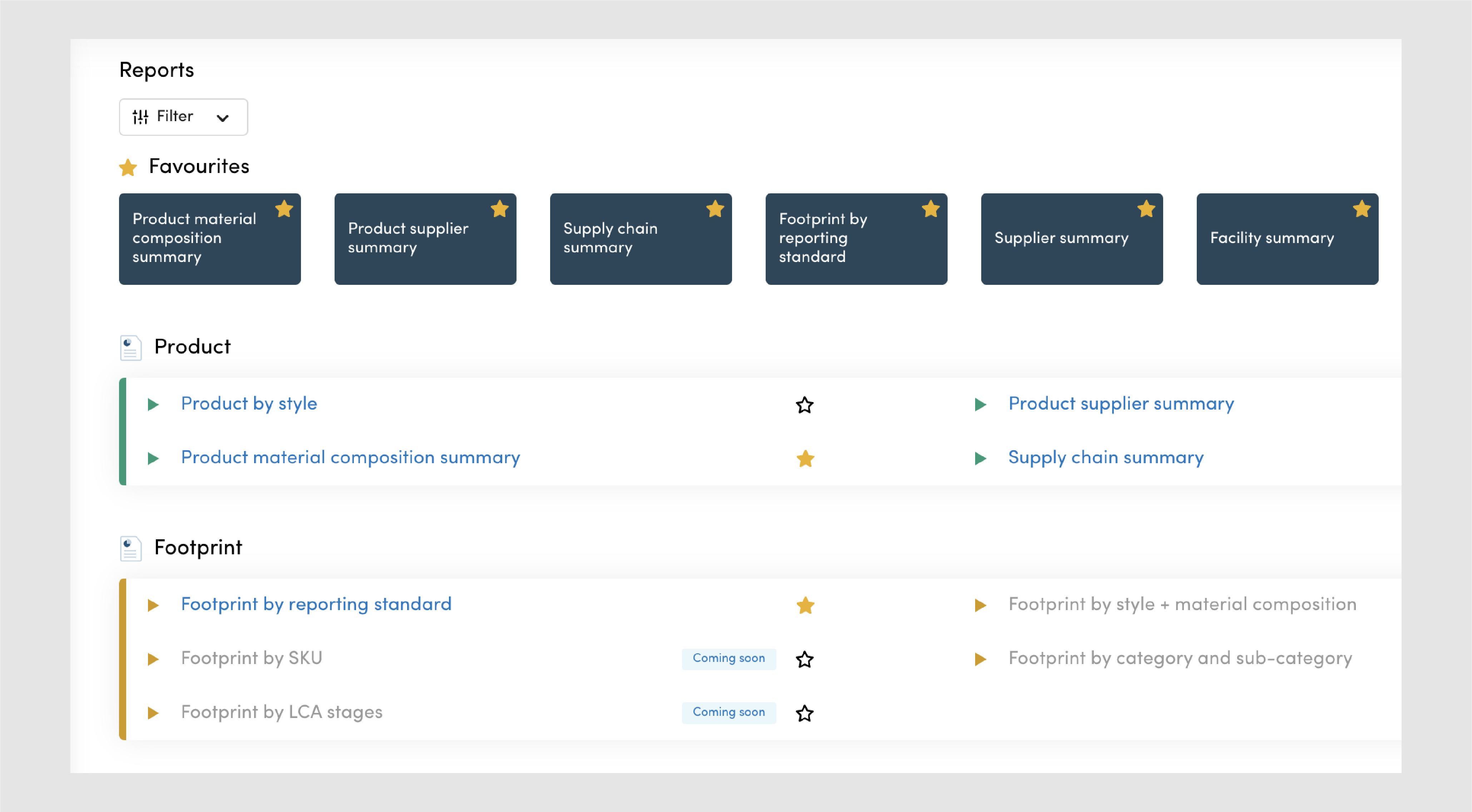Viewport: 1472px width, 812px height.
Task: Click star on Product supplier summary card
Action: (499, 209)
